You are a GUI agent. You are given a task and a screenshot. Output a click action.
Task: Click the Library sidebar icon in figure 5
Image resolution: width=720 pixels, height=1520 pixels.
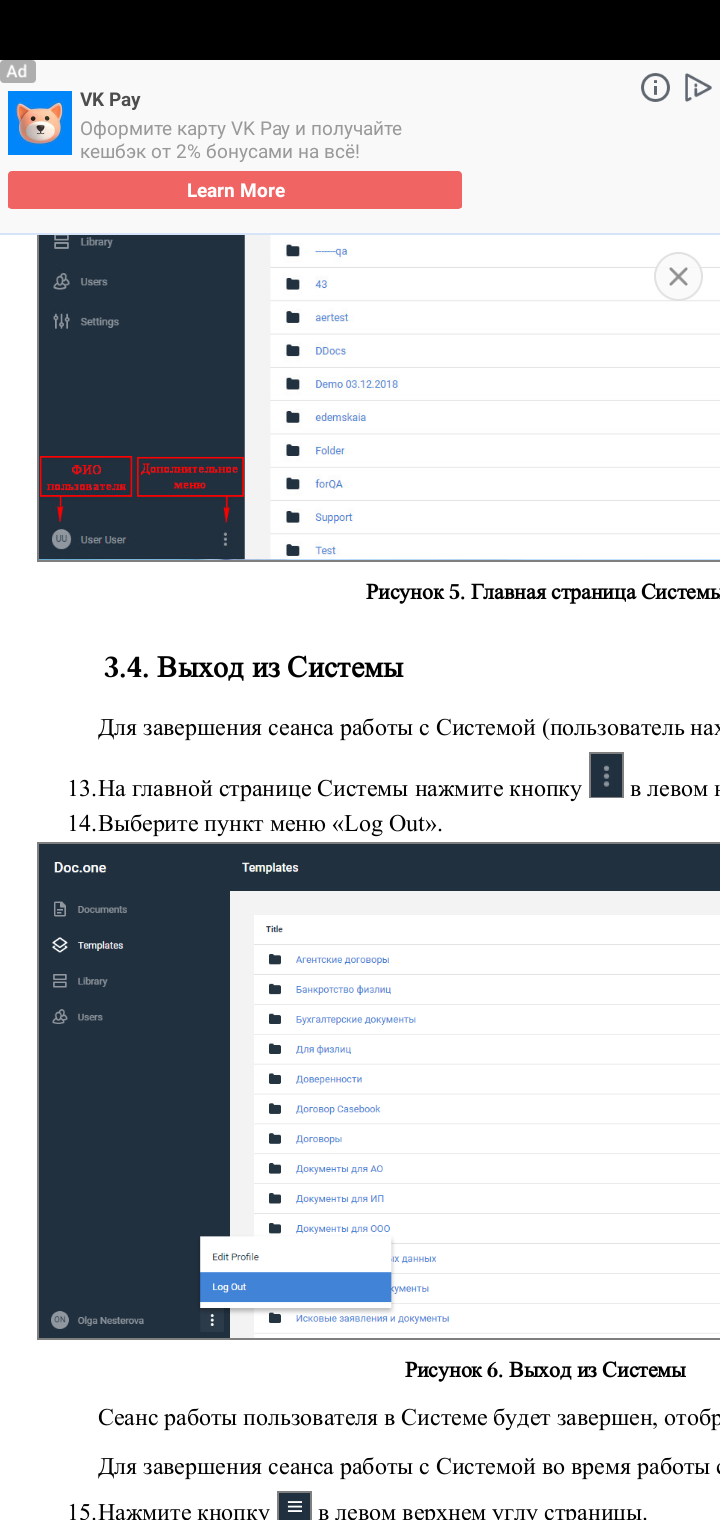pyautogui.click(x=61, y=242)
